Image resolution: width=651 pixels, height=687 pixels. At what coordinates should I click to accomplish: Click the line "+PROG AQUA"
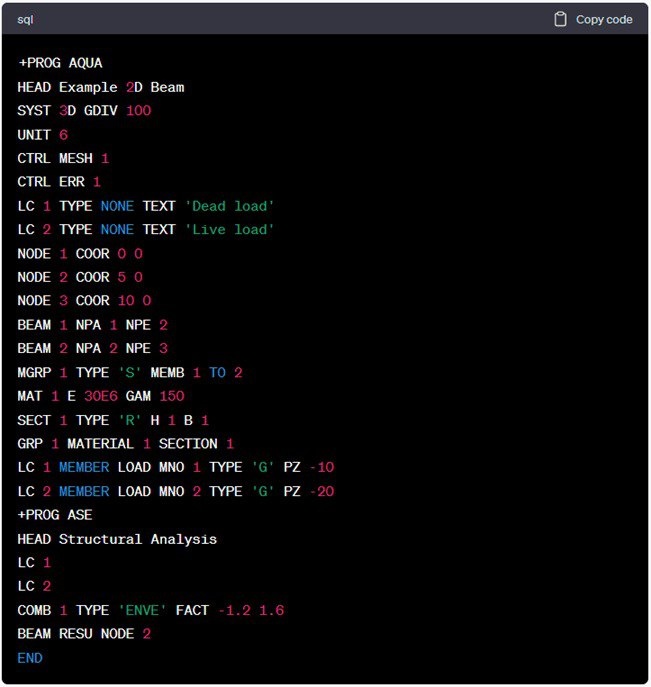click(x=60, y=63)
